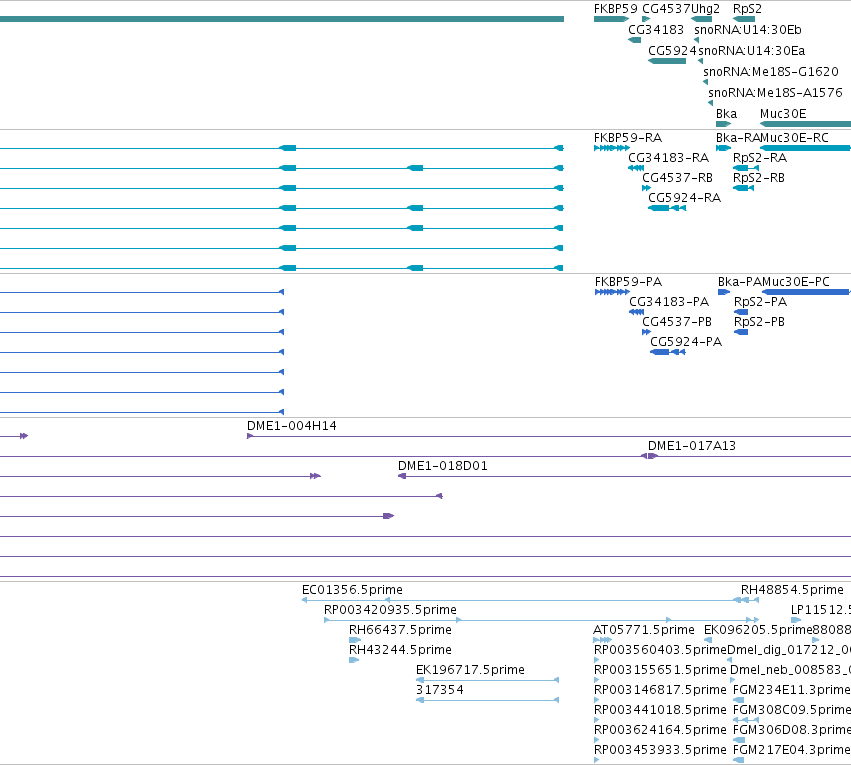The width and height of the screenshot is (851, 765).
Task: Click the RpS2 gene label
Action: pyautogui.click(x=747, y=9)
